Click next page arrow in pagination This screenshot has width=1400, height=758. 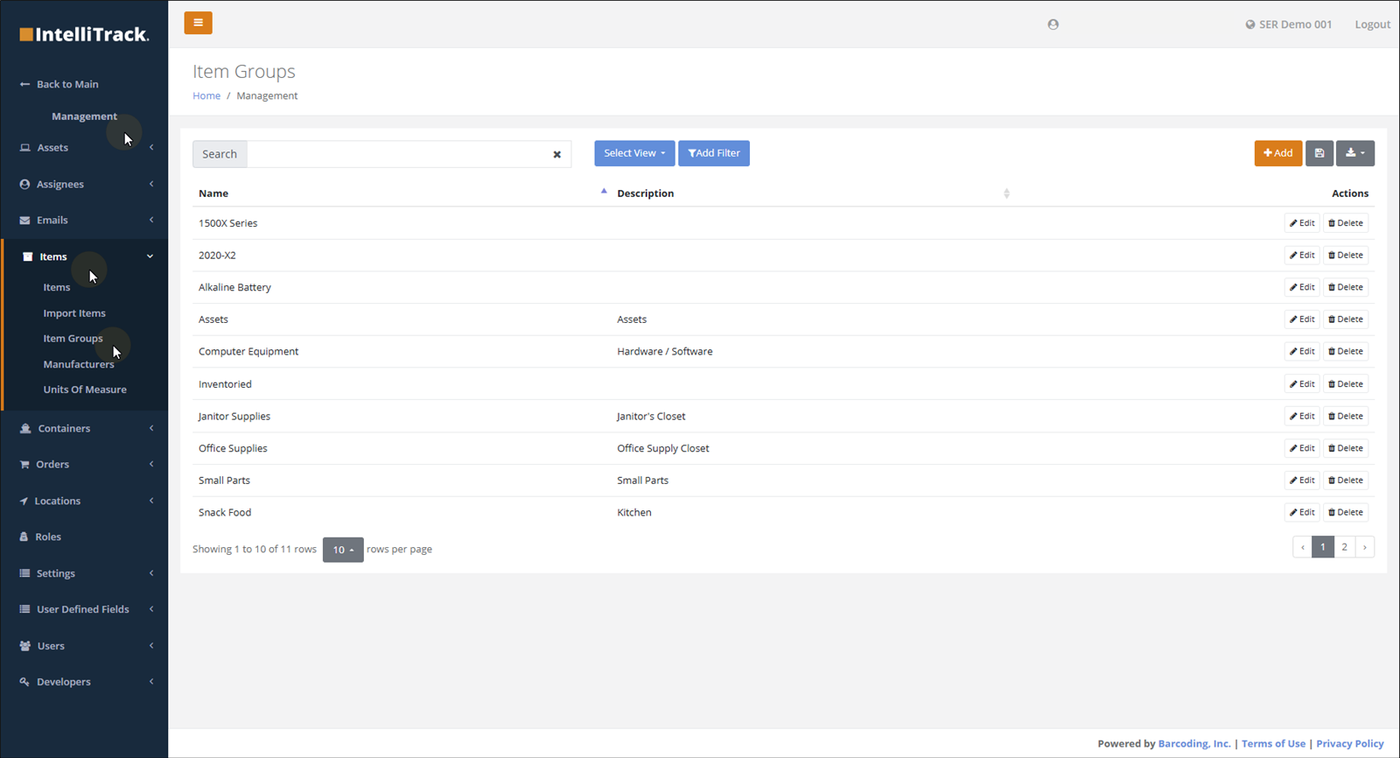(x=1365, y=547)
